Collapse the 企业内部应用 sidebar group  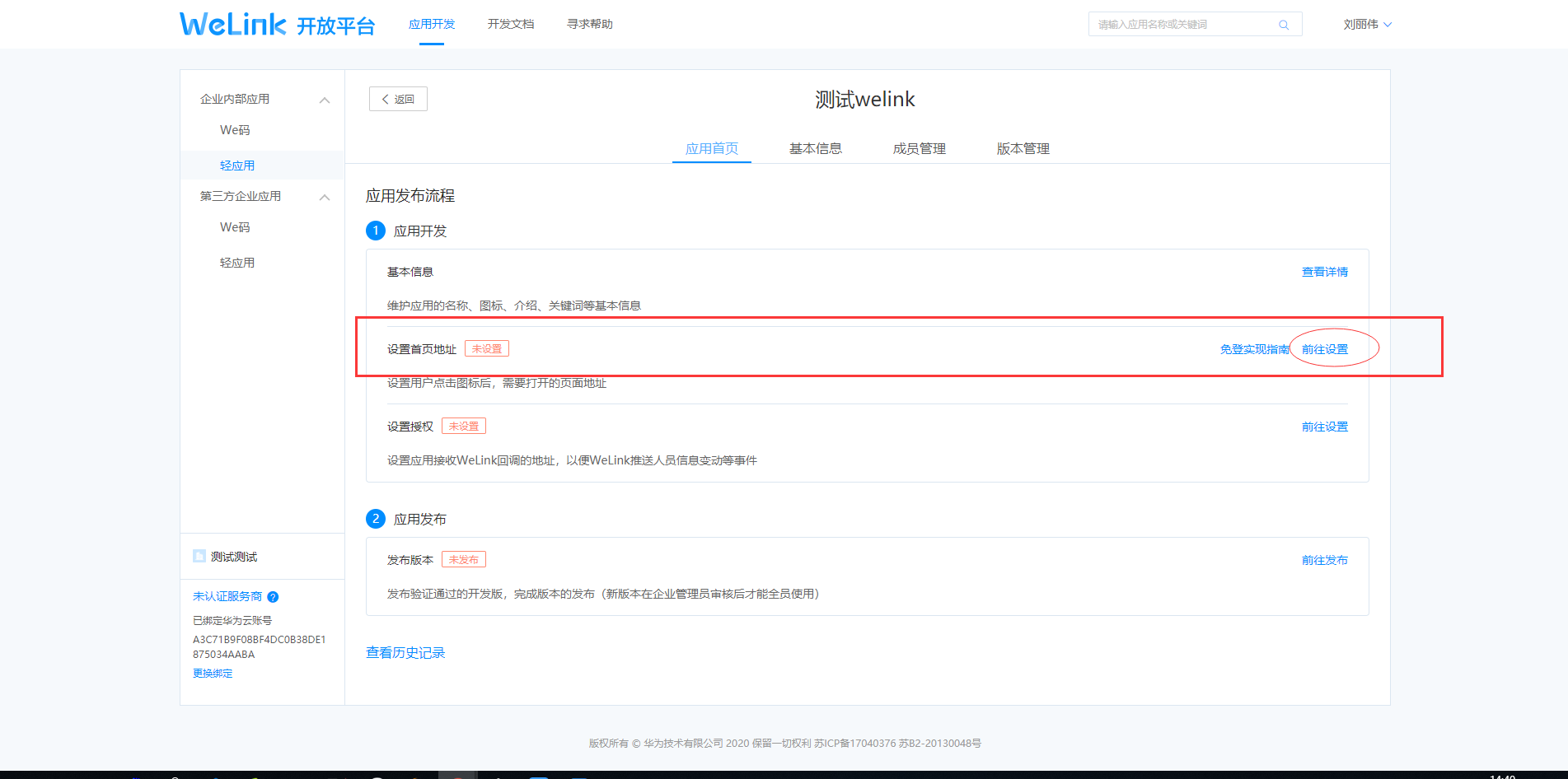325,100
